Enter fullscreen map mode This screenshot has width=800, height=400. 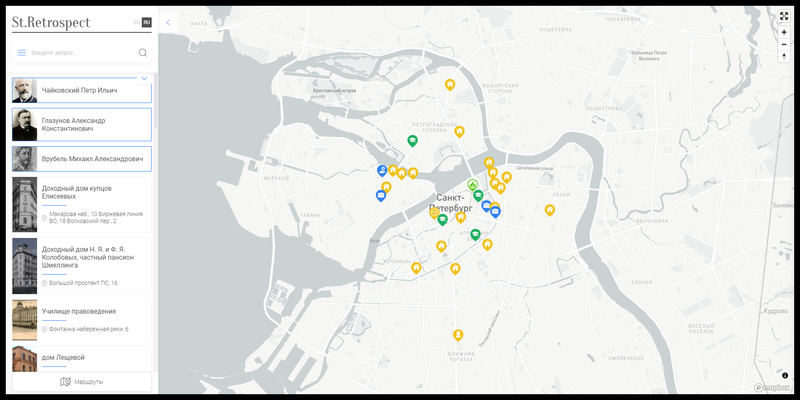tap(784, 16)
